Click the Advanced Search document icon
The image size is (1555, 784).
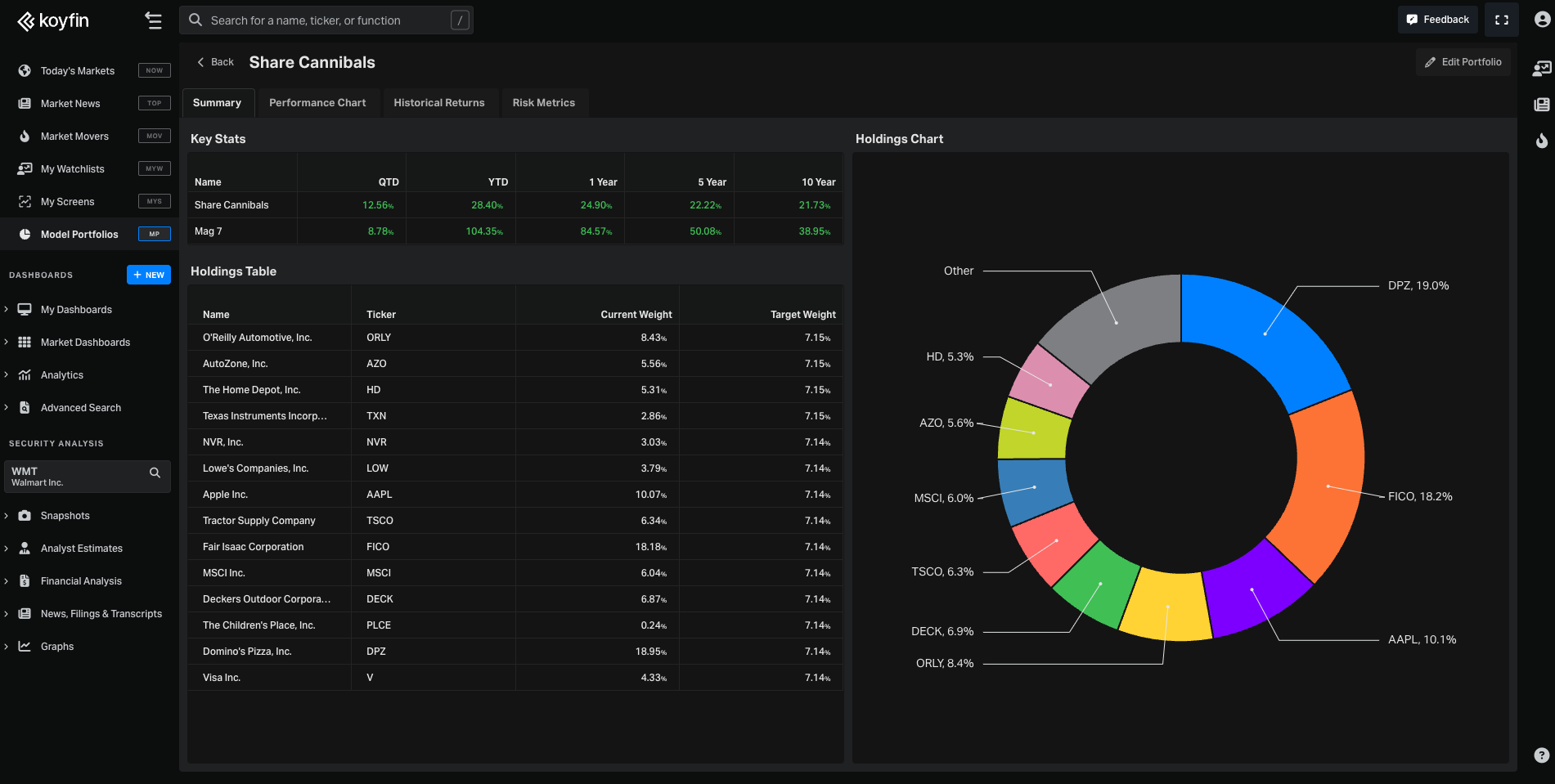[25, 408]
